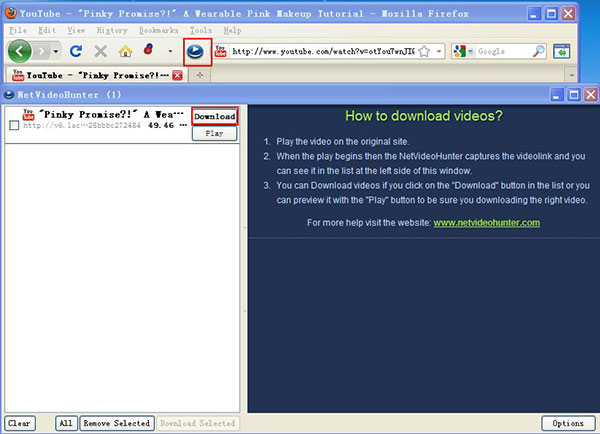Click the green arrow window icon on toolbar
Viewport: 600px width, 434px height.
coord(561,51)
